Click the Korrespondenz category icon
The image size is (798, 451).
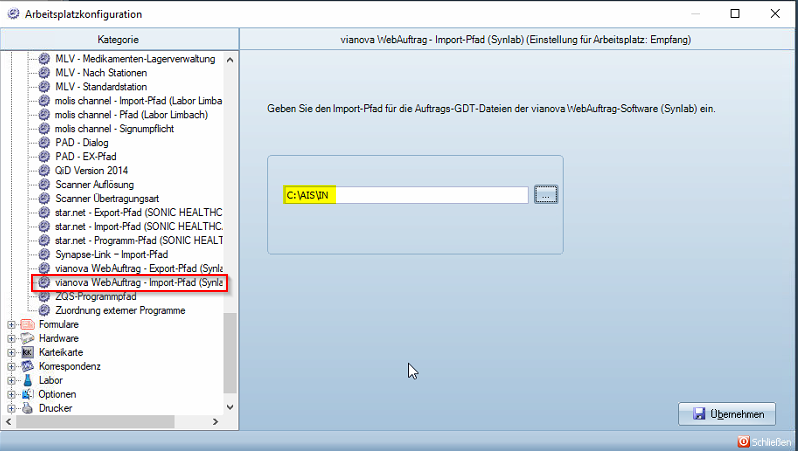(x=27, y=367)
